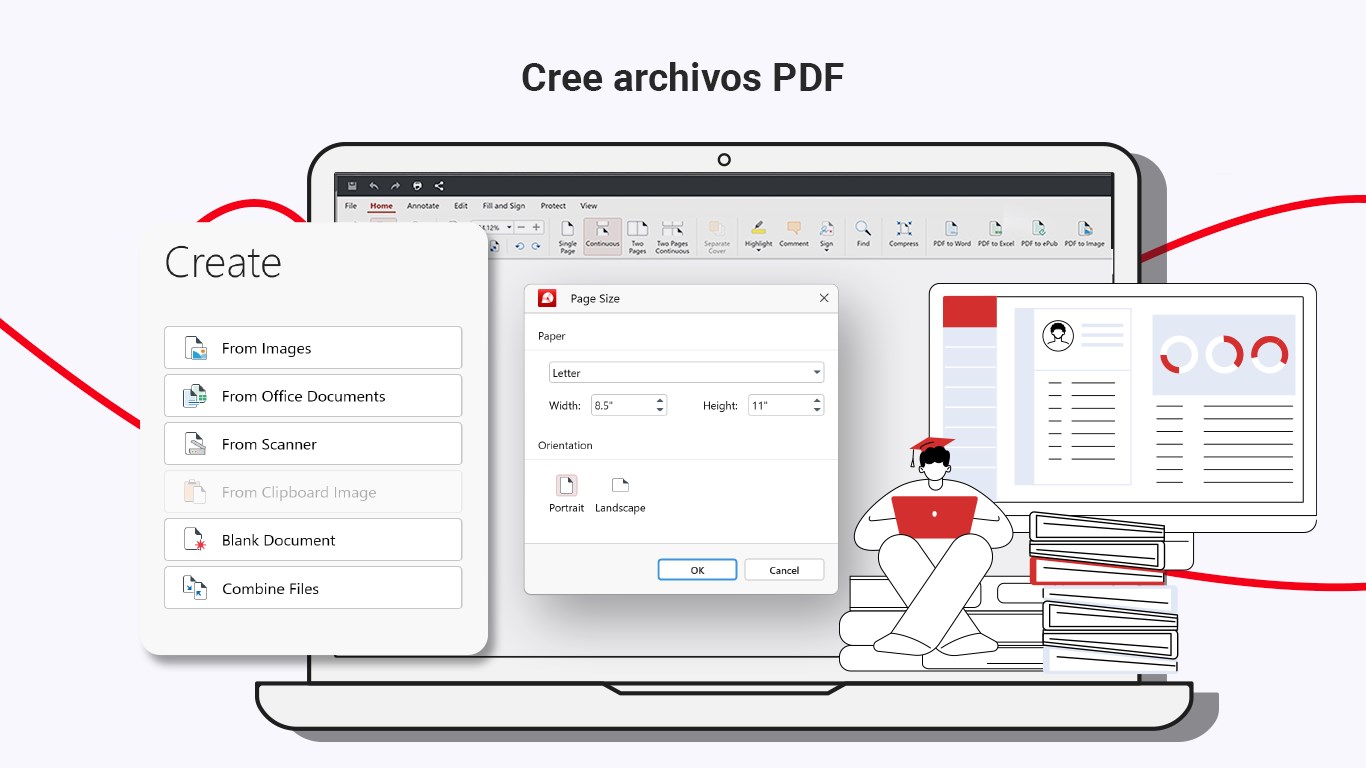This screenshot has width=1366, height=768.
Task: Select Continuous page view
Action: click(603, 237)
